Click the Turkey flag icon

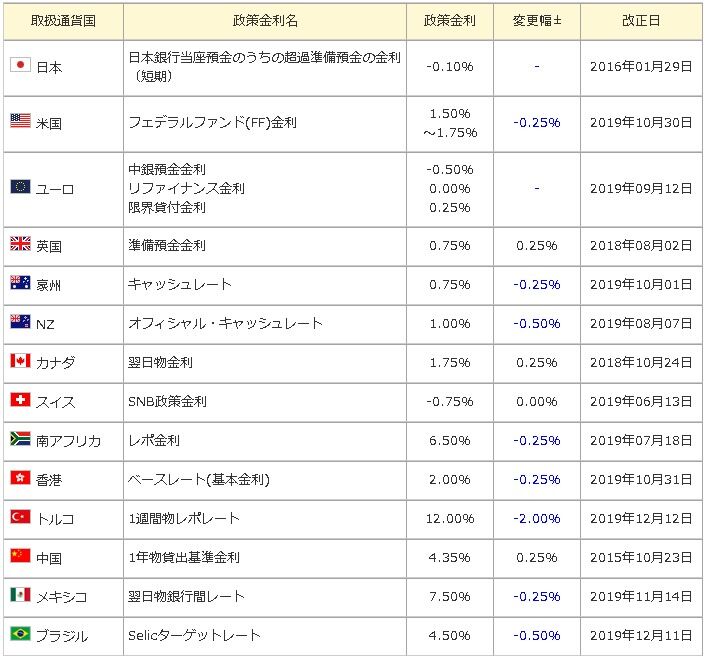click(x=20, y=517)
